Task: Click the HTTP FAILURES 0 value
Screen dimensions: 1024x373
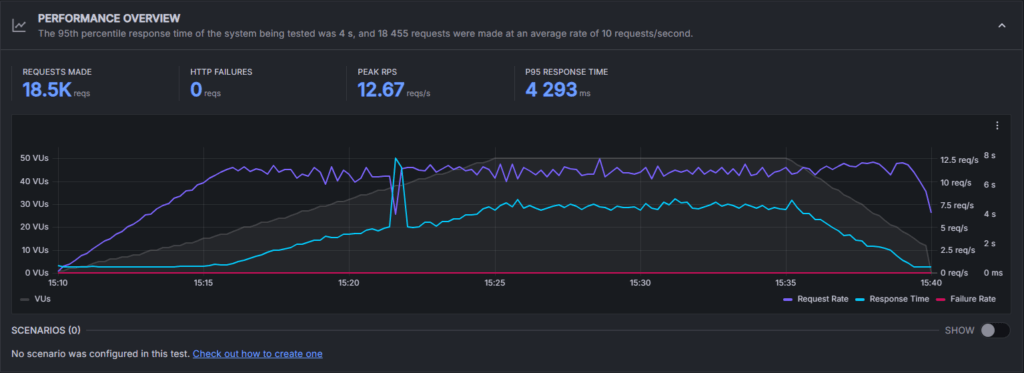Action: point(196,89)
